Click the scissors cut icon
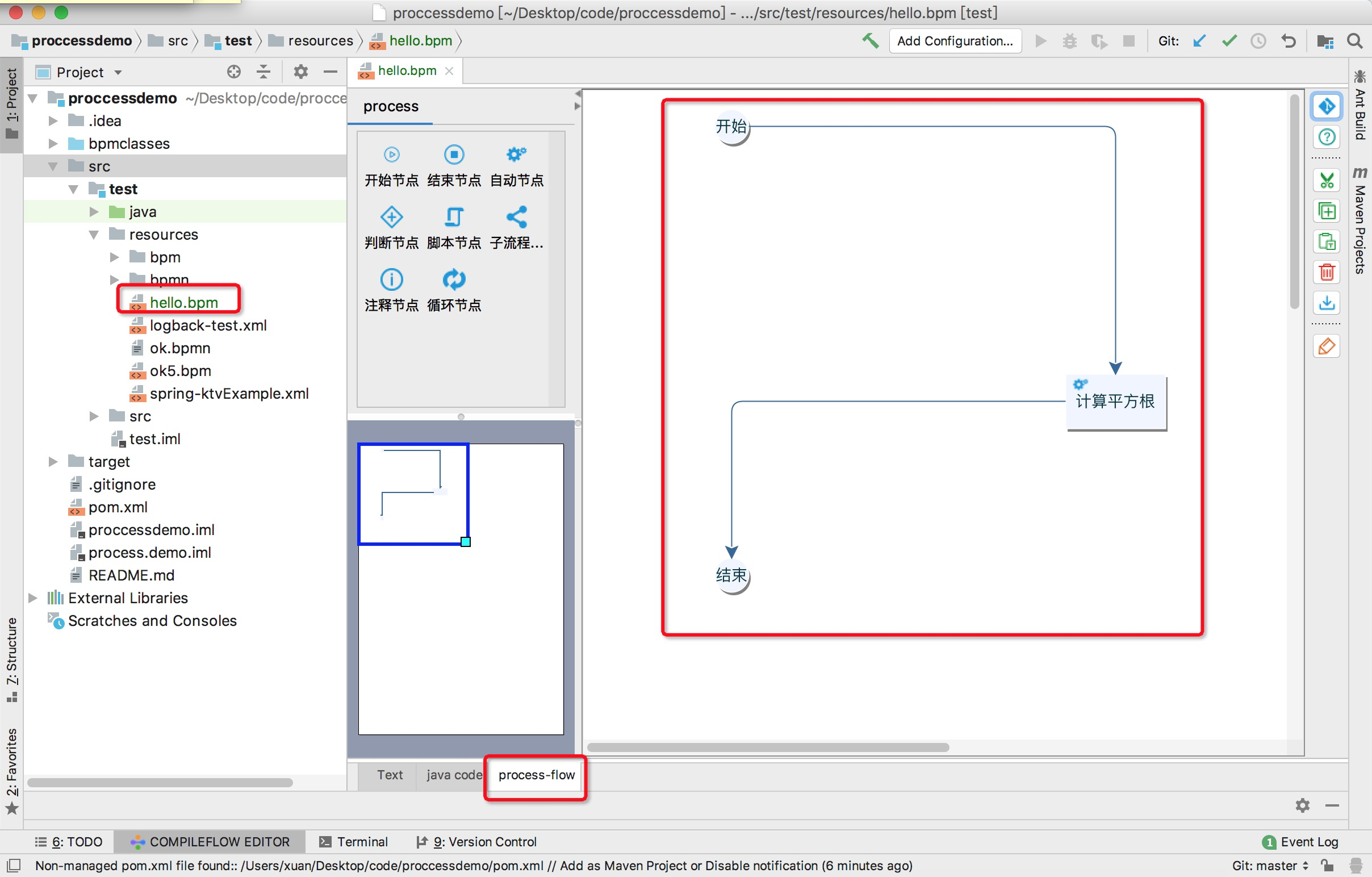The width and height of the screenshot is (1372, 877). [x=1327, y=181]
